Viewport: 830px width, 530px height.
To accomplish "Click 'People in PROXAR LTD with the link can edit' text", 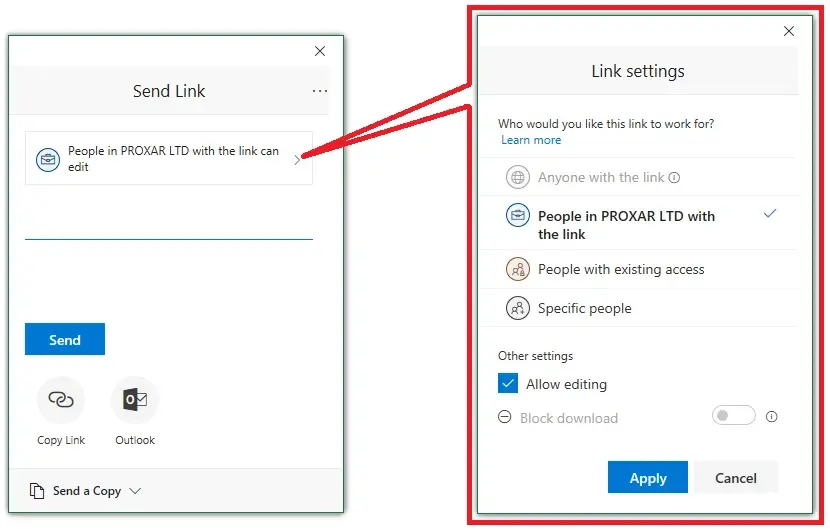I will click(x=173, y=158).
